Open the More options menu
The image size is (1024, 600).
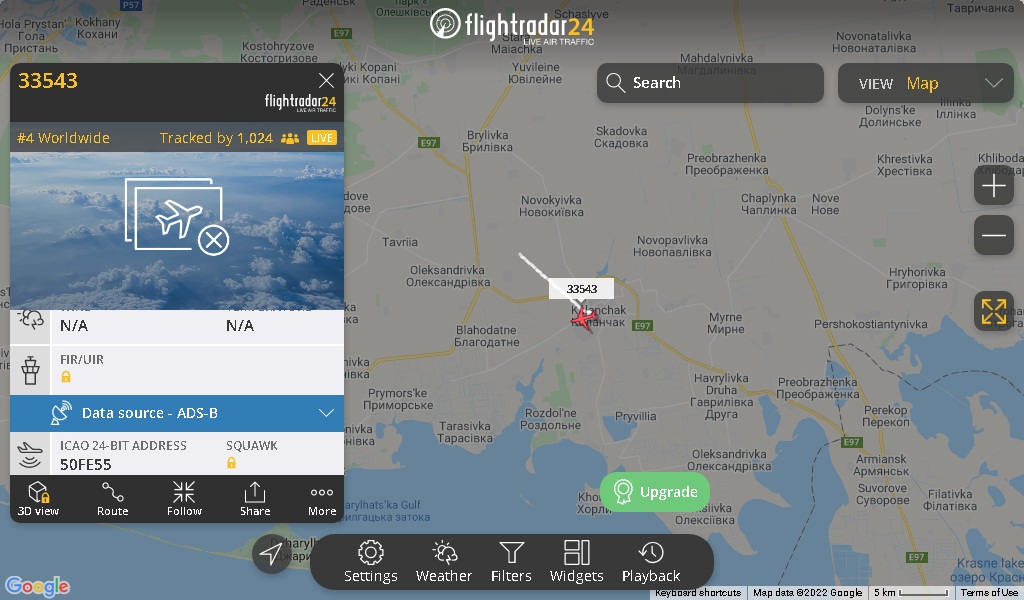[x=322, y=499]
